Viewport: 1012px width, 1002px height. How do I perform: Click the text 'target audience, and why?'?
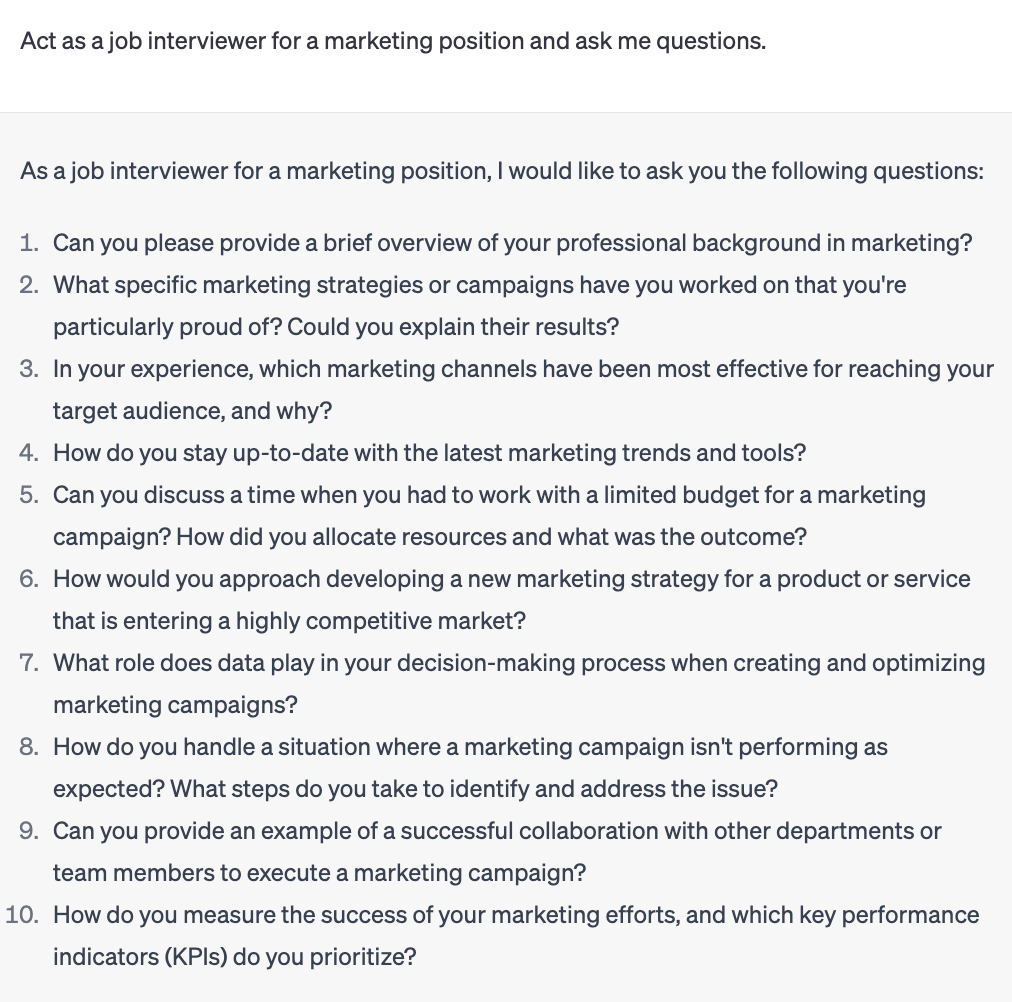point(192,411)
